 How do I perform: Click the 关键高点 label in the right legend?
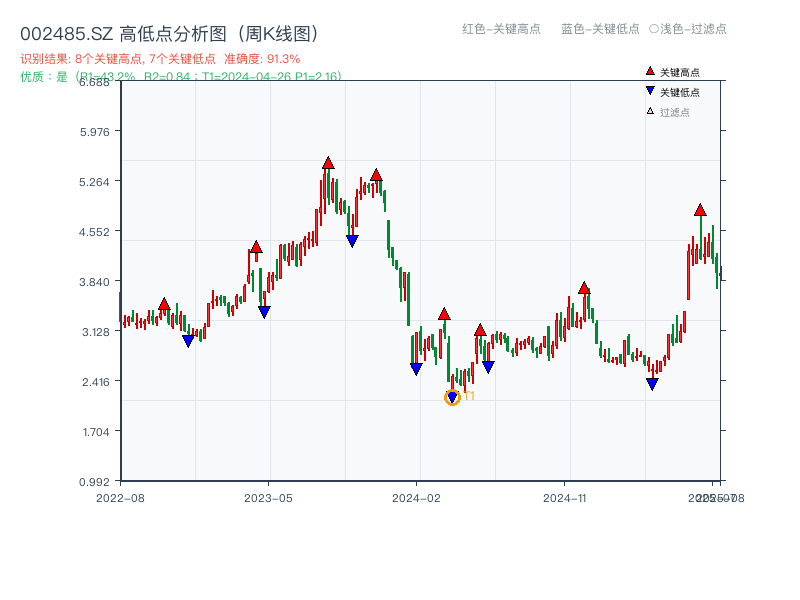click(680, 72)
